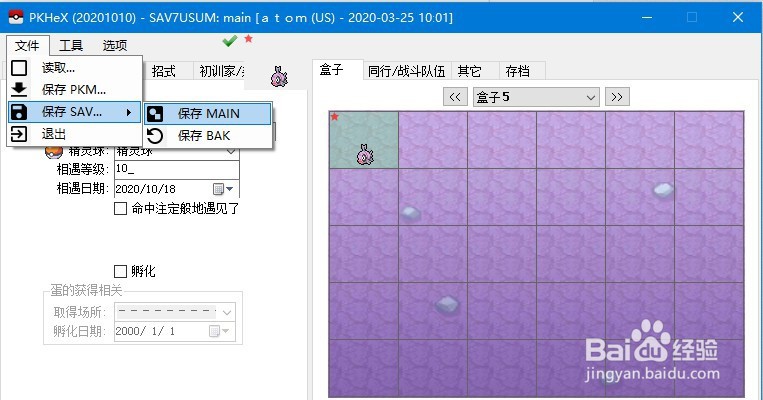Switch to the 其它 tab
This screenshot has width=763, height=400.
coord(470,72)
